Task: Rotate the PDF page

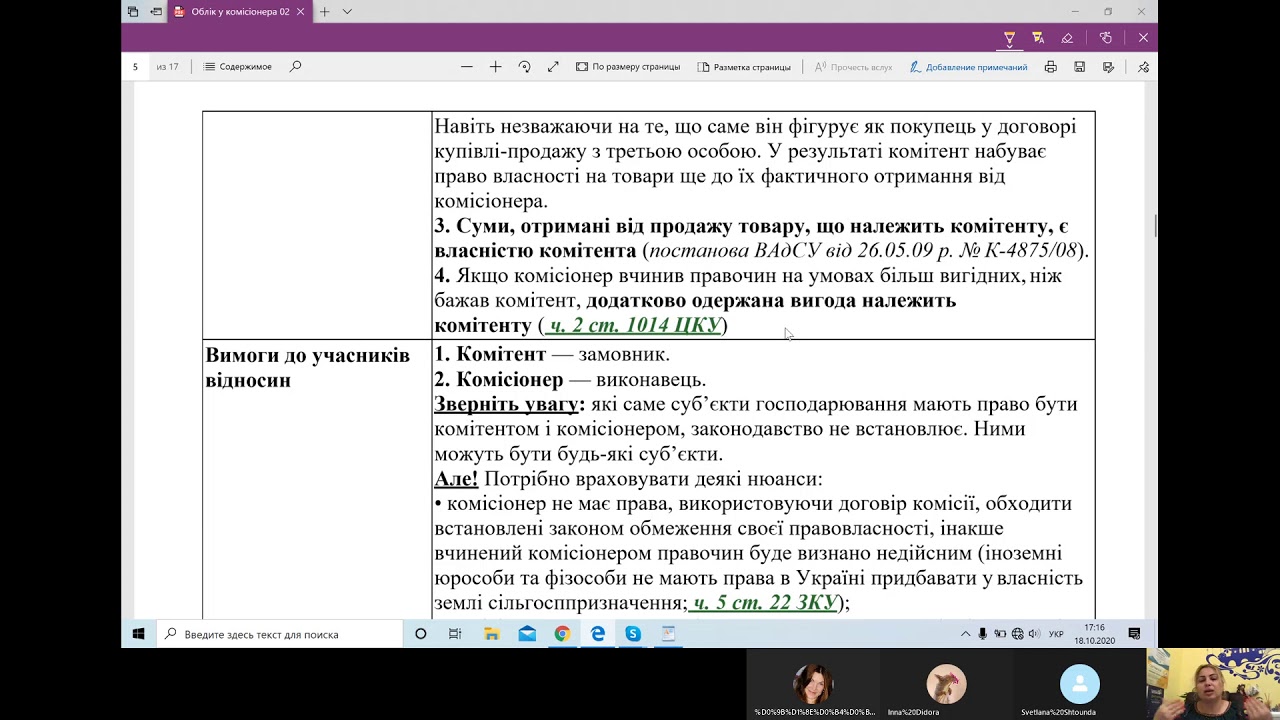Action: pos(524,67)
